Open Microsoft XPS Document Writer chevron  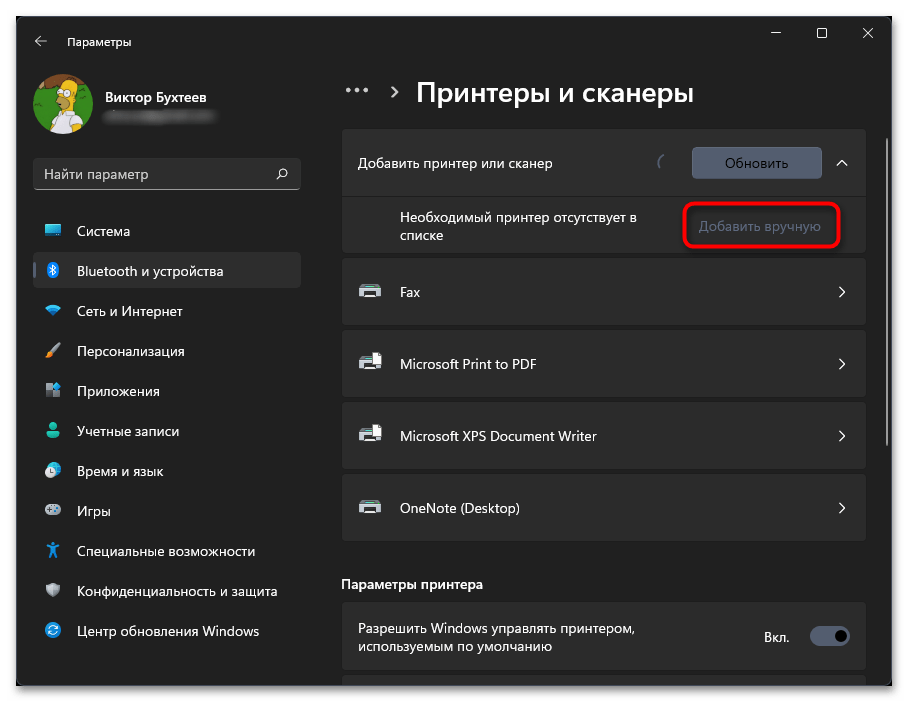click(x=842, y=436)
